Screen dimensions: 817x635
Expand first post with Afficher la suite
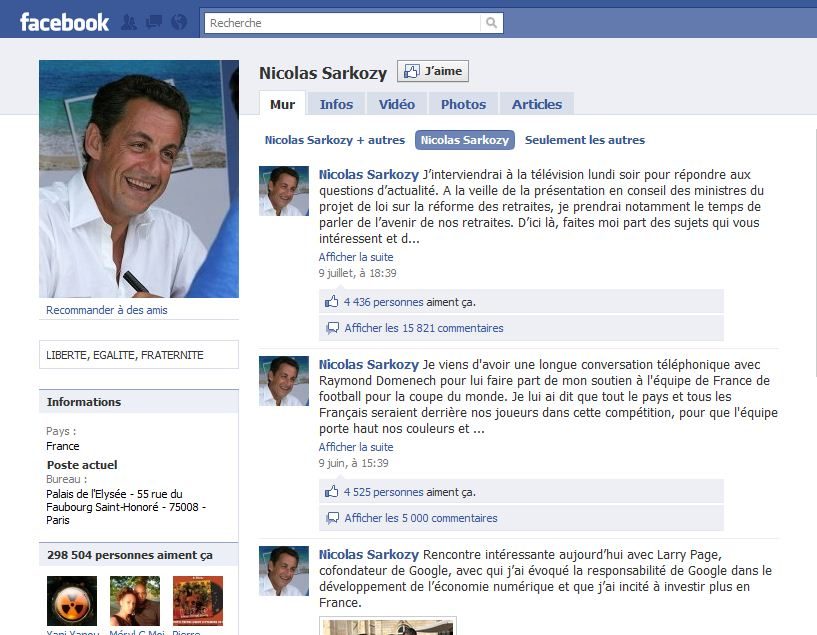pyautogui.click(x=356, y=257)
